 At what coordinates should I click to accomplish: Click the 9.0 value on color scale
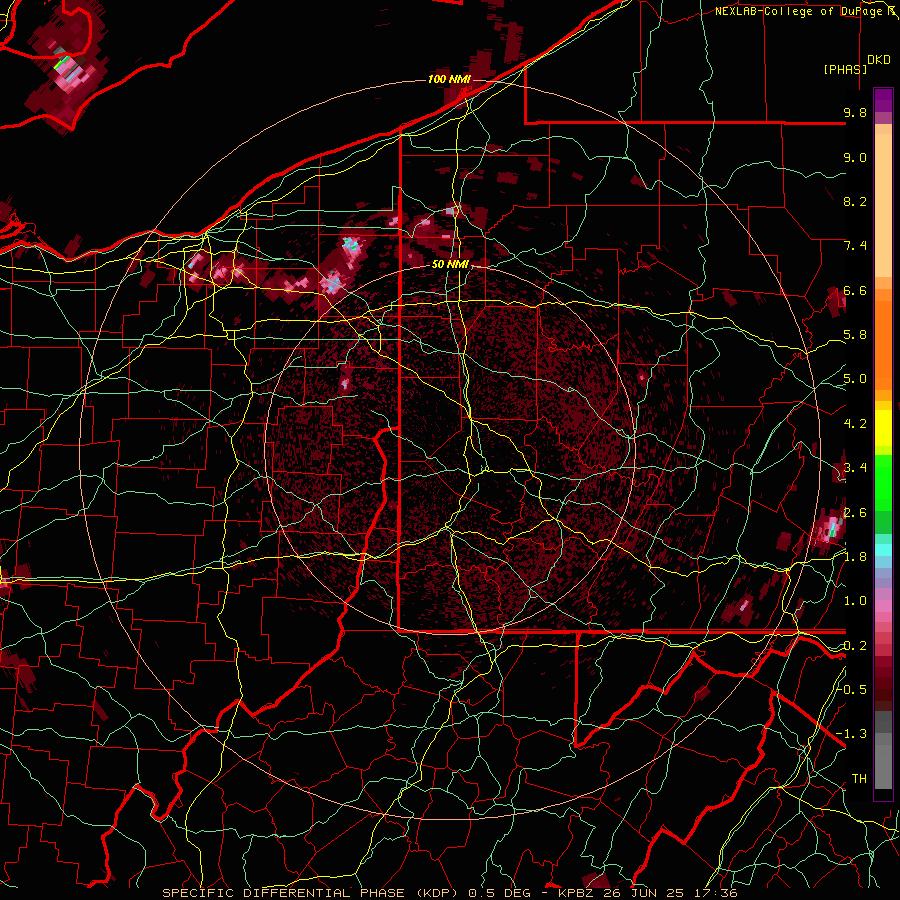[855, 157]
